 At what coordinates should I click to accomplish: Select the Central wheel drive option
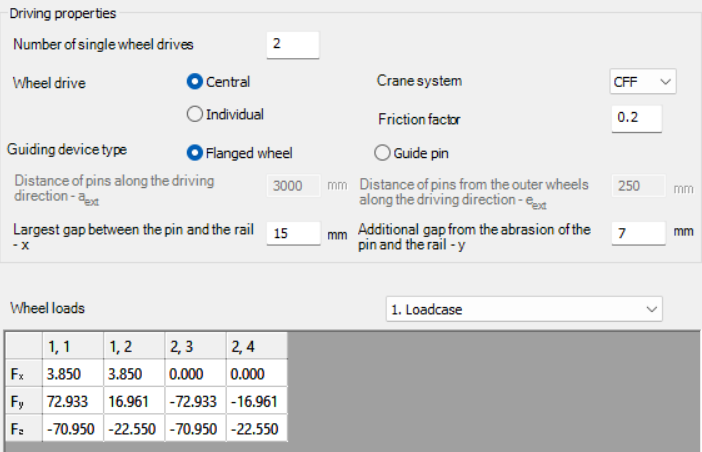point(196,81)
